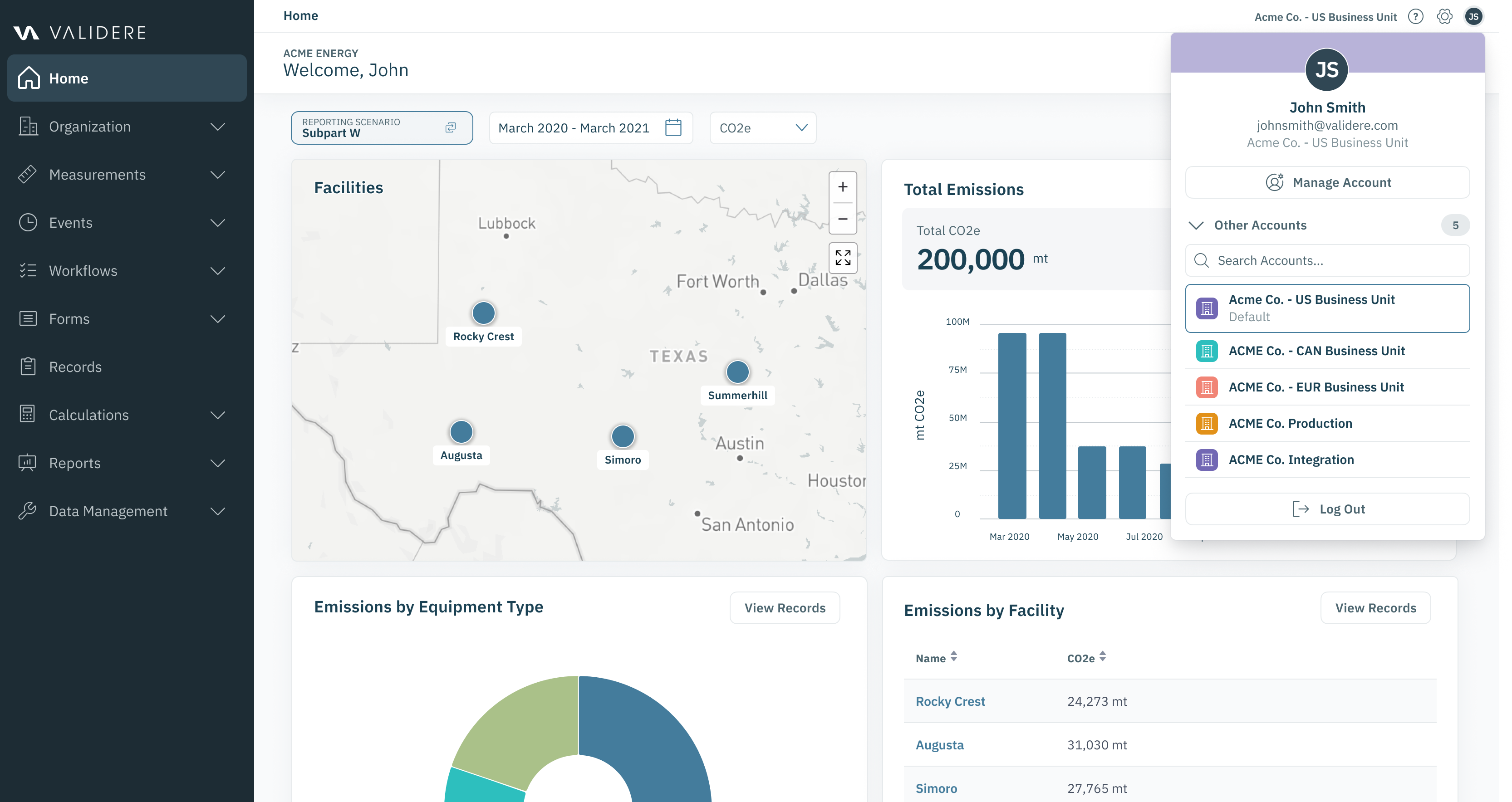
Task: Click the ACME Co. EUR Business Unit building icon
Action: click(x=1207, y=387)
